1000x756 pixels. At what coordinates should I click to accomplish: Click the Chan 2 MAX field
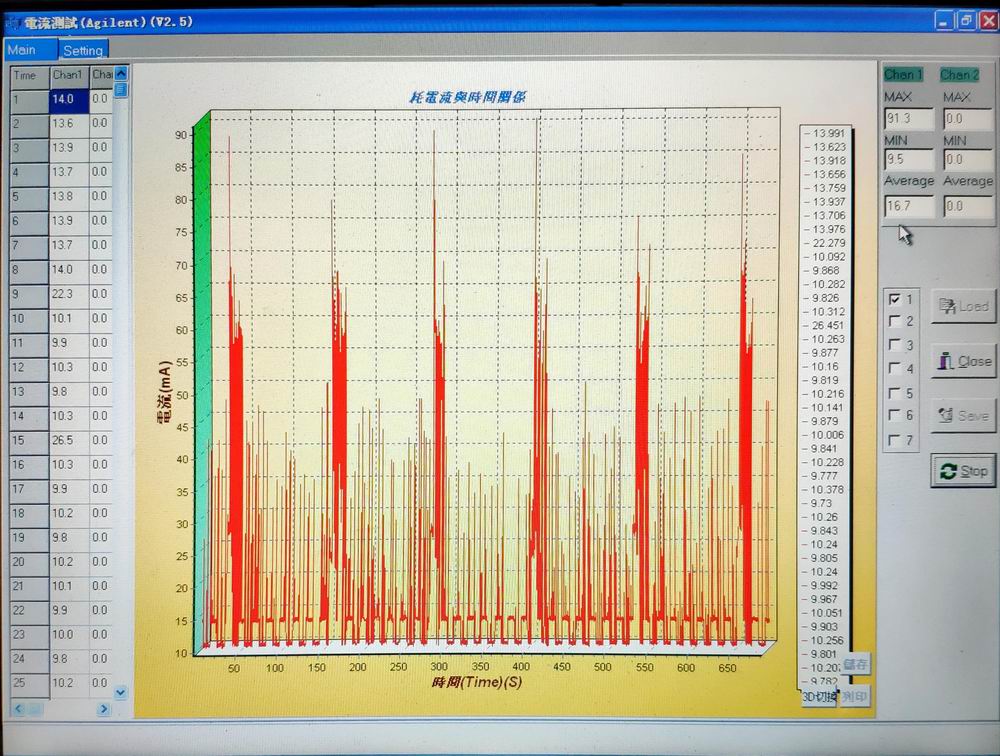point(967,119)
